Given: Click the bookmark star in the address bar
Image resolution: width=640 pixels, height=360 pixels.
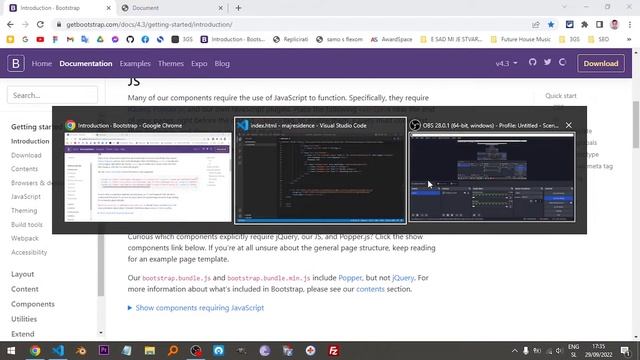Looking at the screenshot, I should point(551,24).
